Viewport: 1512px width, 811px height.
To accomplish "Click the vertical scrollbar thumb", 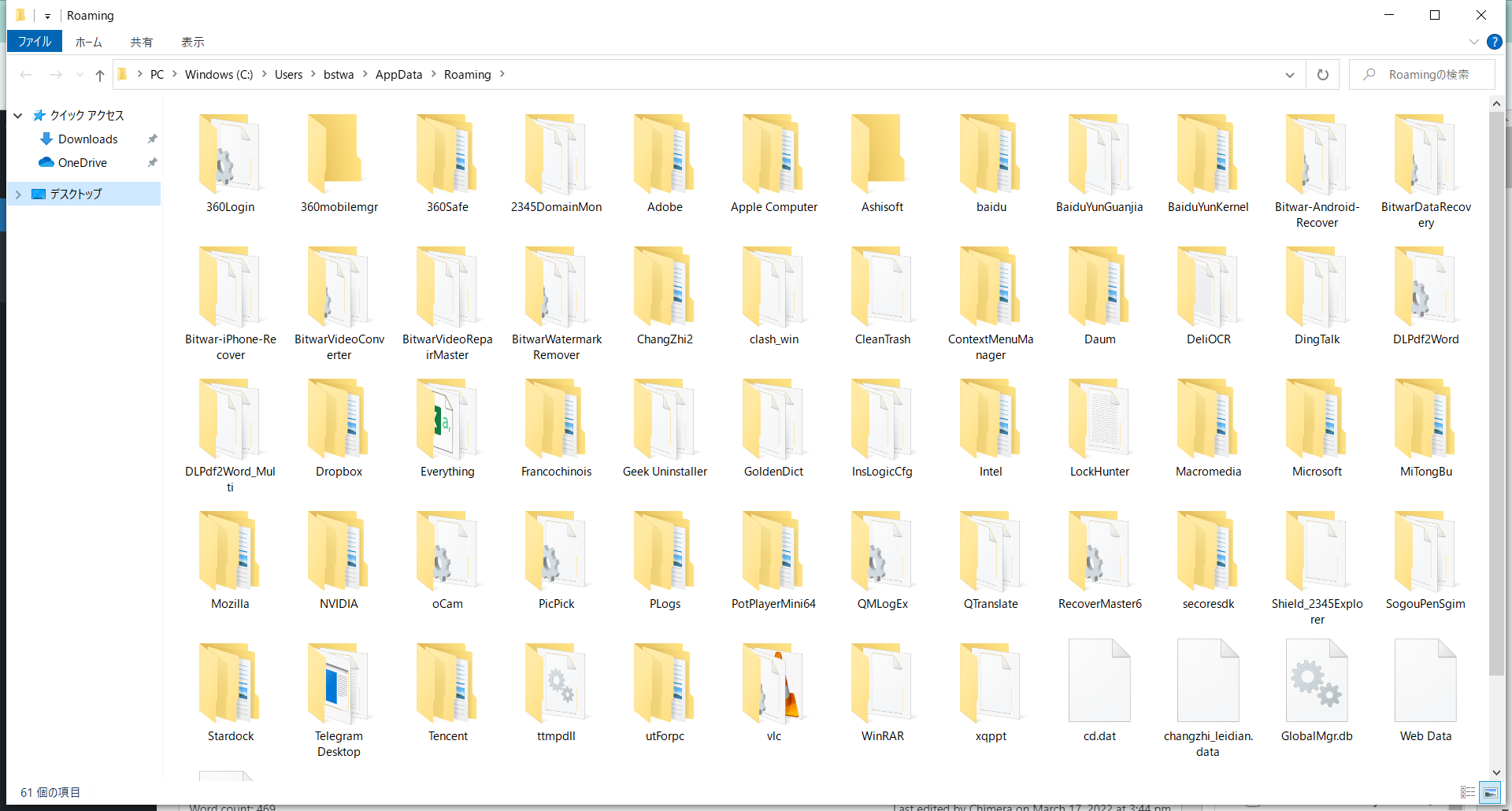I will coord(1496,394).
